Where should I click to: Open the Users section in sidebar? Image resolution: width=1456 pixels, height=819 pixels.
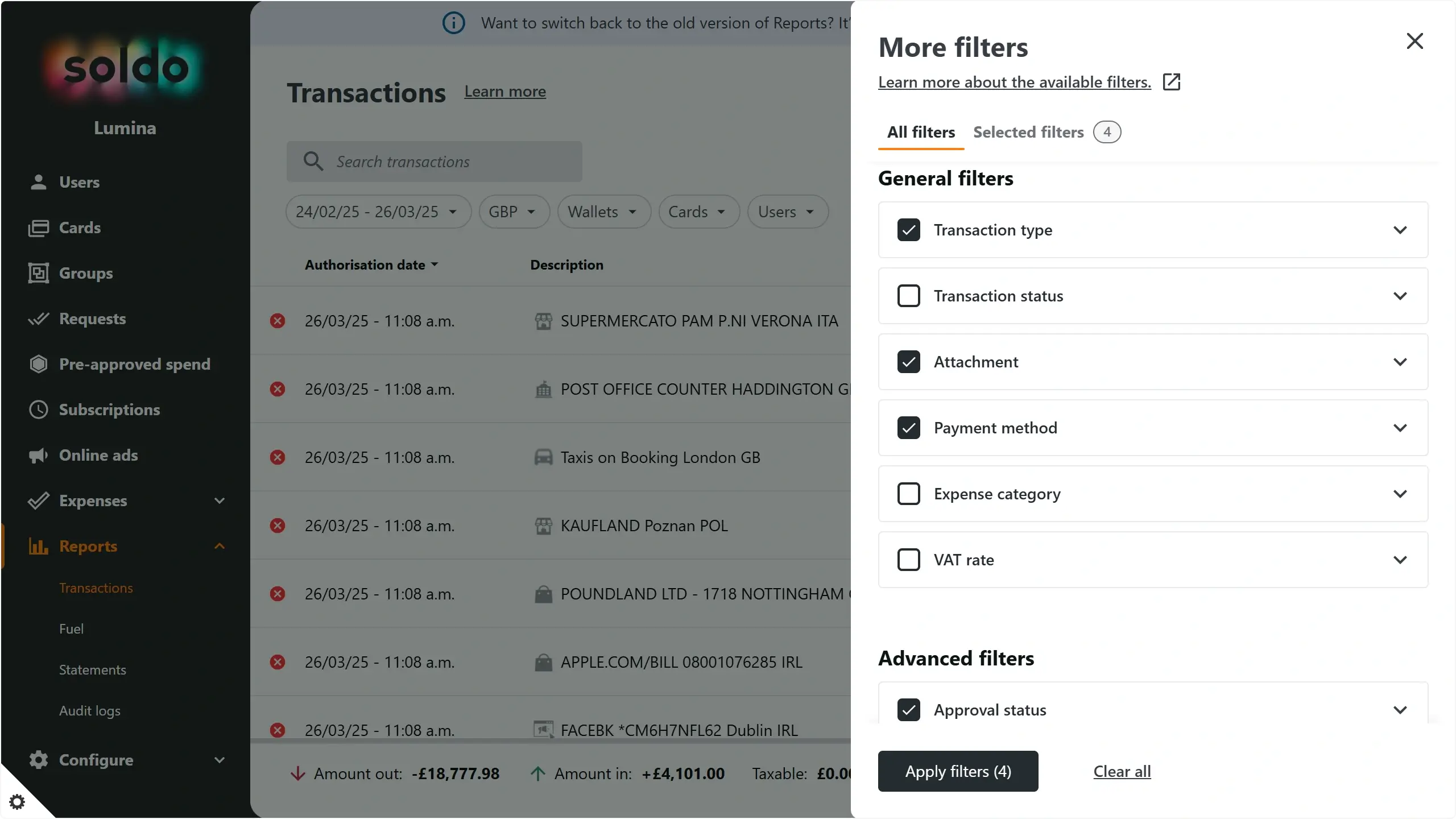coord(79,182)
